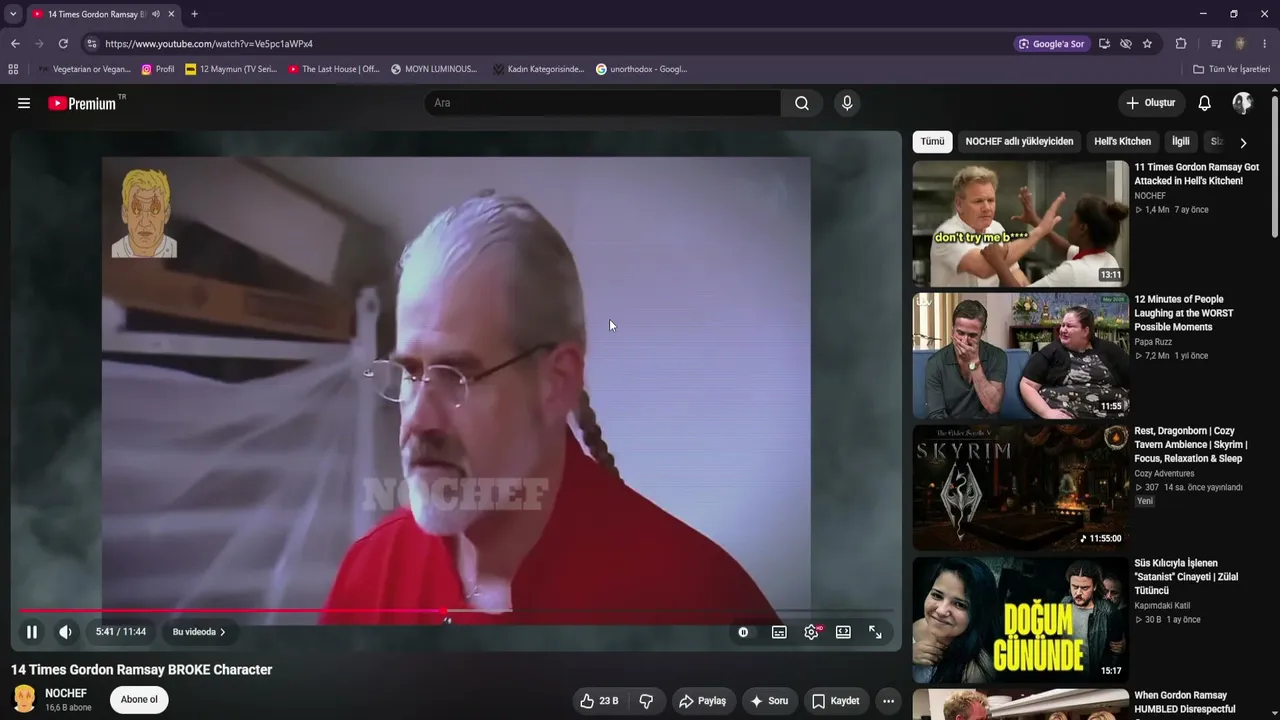Share the video using Paylaş
The width and height of the screenshot is (1280, 720).
click(702, 701)
